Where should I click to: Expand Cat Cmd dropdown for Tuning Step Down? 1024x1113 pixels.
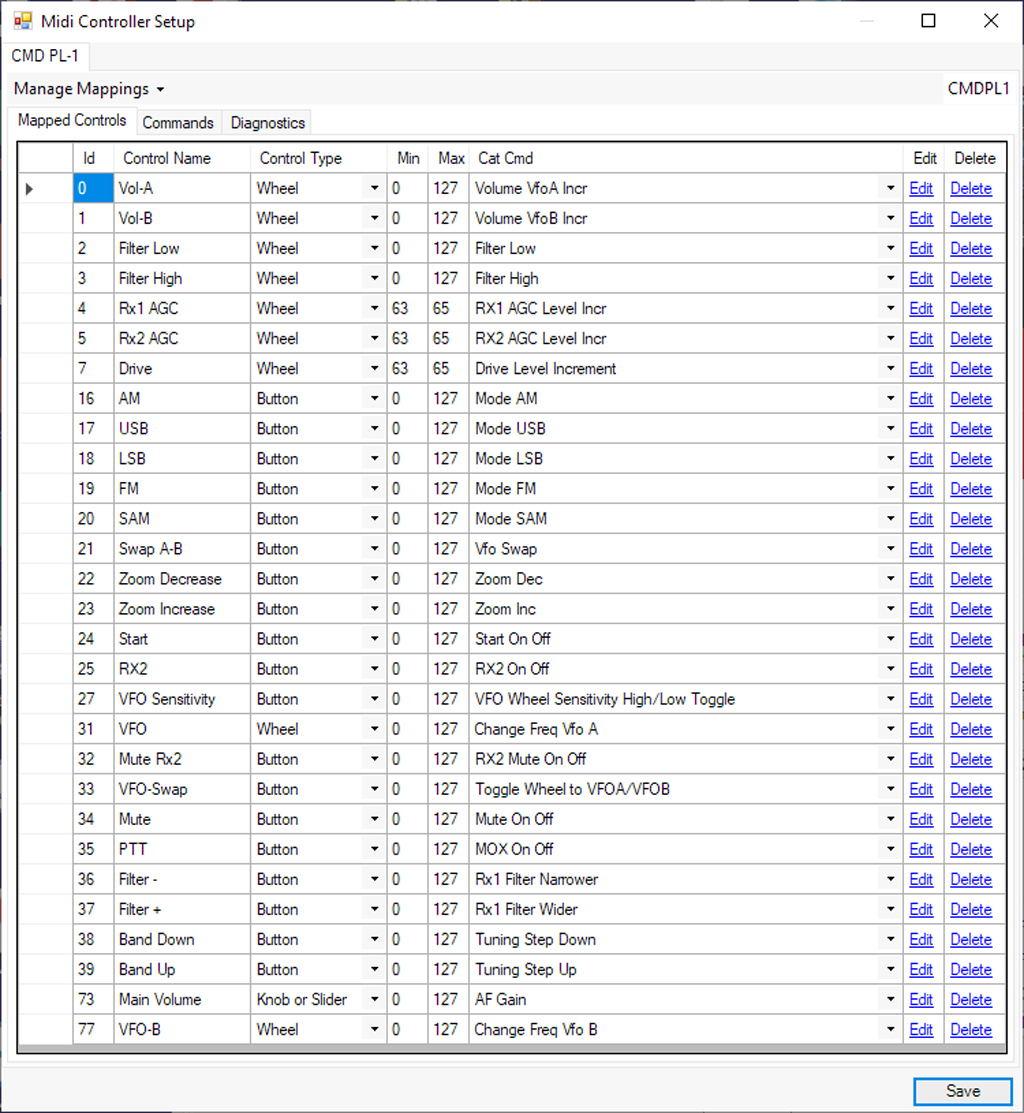point(890,940)
